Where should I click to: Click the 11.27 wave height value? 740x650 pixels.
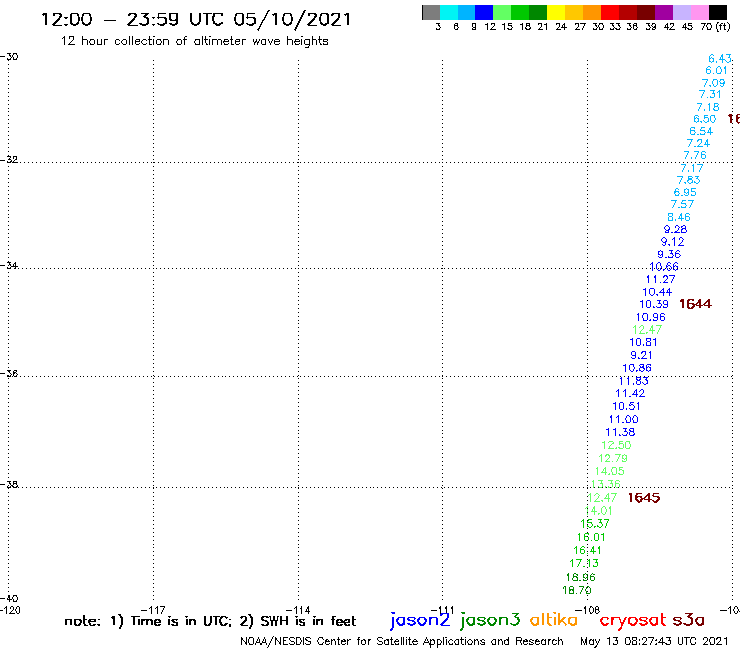tap(660, 279)
